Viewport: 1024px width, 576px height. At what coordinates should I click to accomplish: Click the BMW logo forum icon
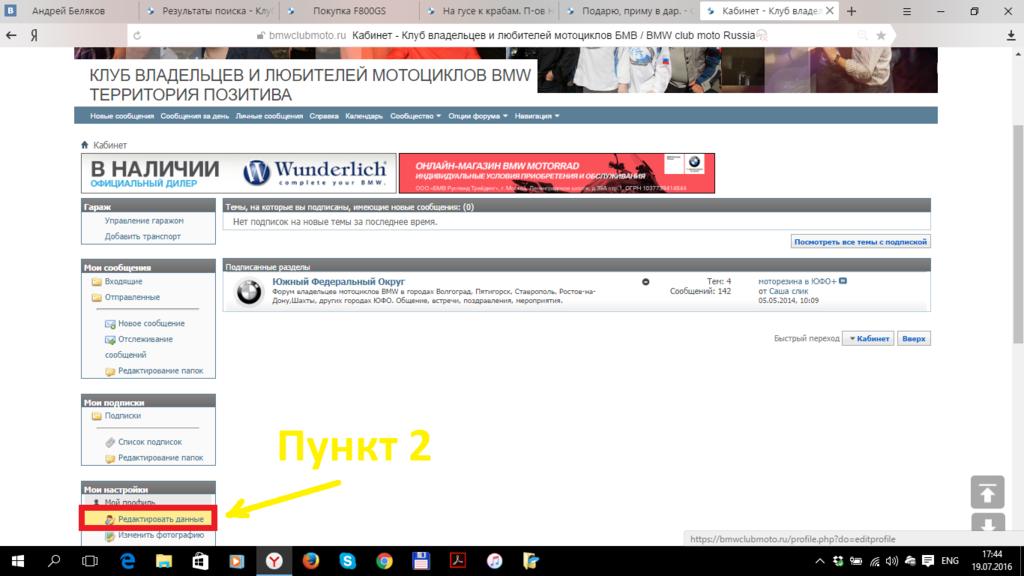point(248,292)
